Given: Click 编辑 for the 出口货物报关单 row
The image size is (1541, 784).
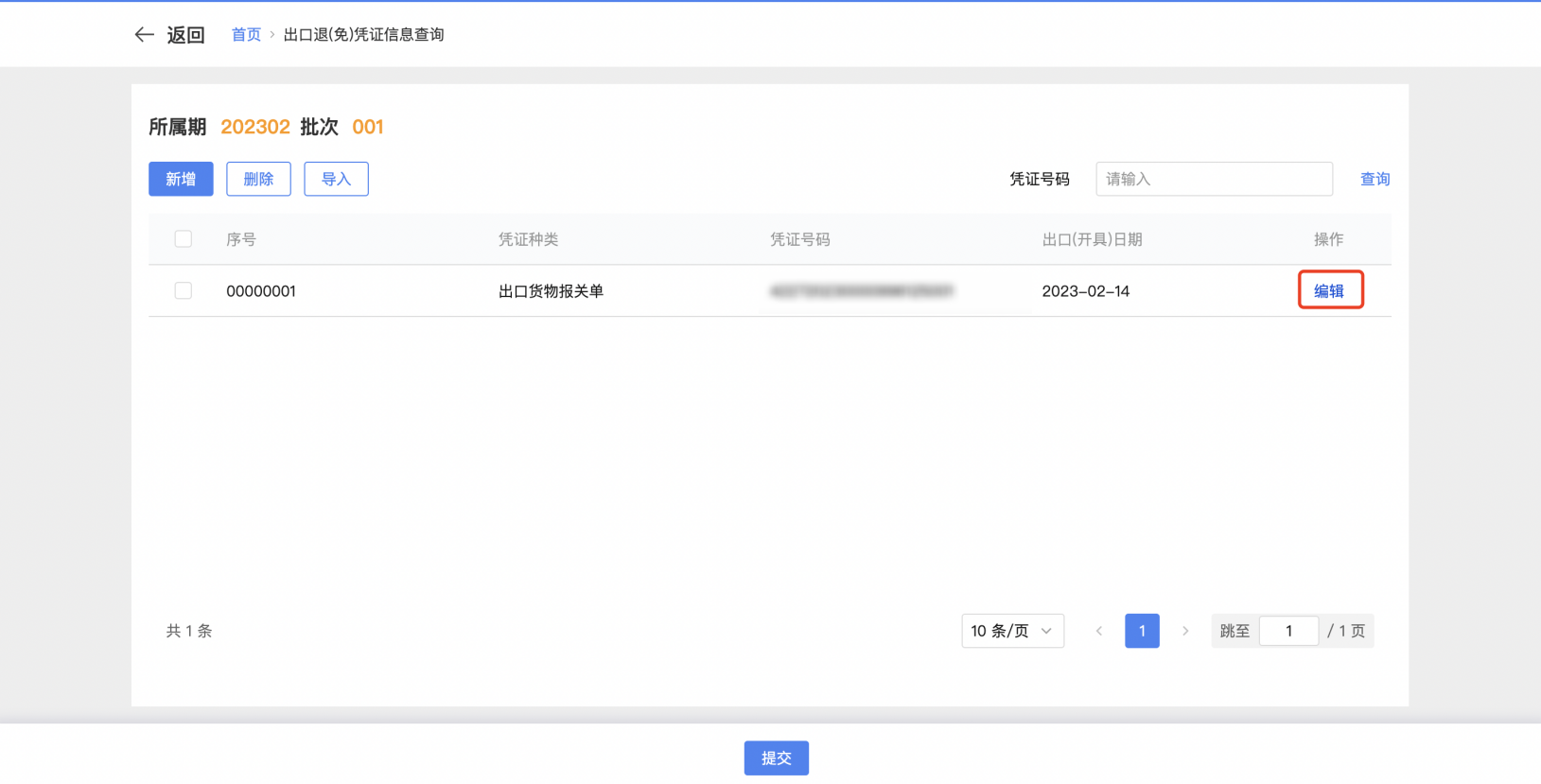Looking at the screenshot, I should (1329, 290).
